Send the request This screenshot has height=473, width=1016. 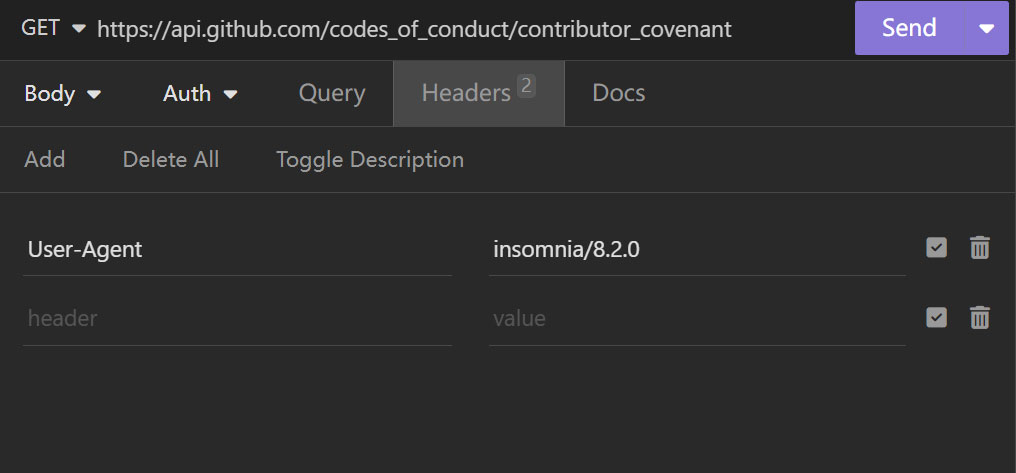909,29
